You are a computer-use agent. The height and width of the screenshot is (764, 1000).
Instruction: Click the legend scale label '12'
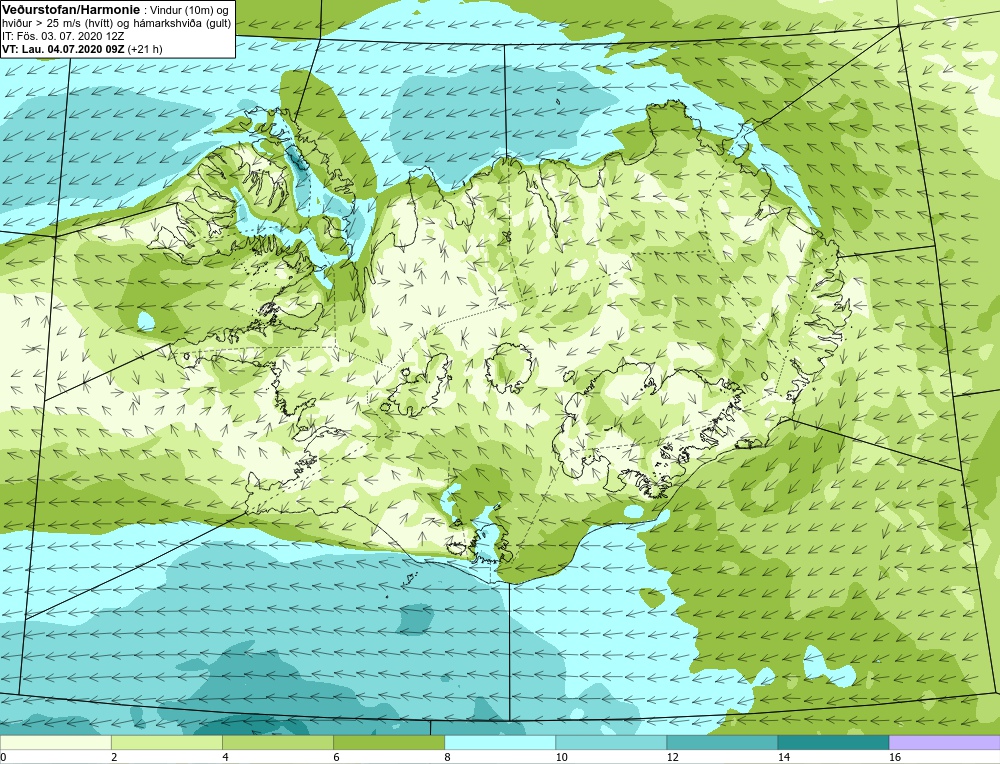point(672,757)
